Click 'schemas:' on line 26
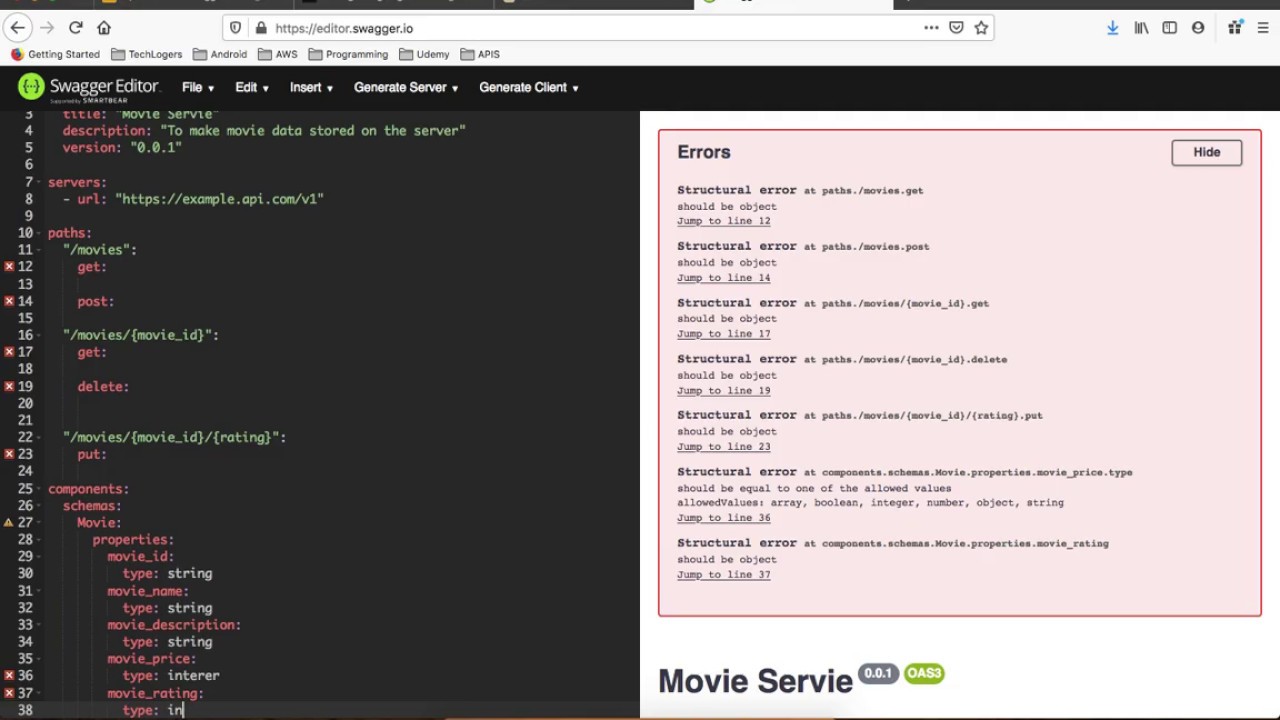The image size is (1280, 720). (92, 506)
